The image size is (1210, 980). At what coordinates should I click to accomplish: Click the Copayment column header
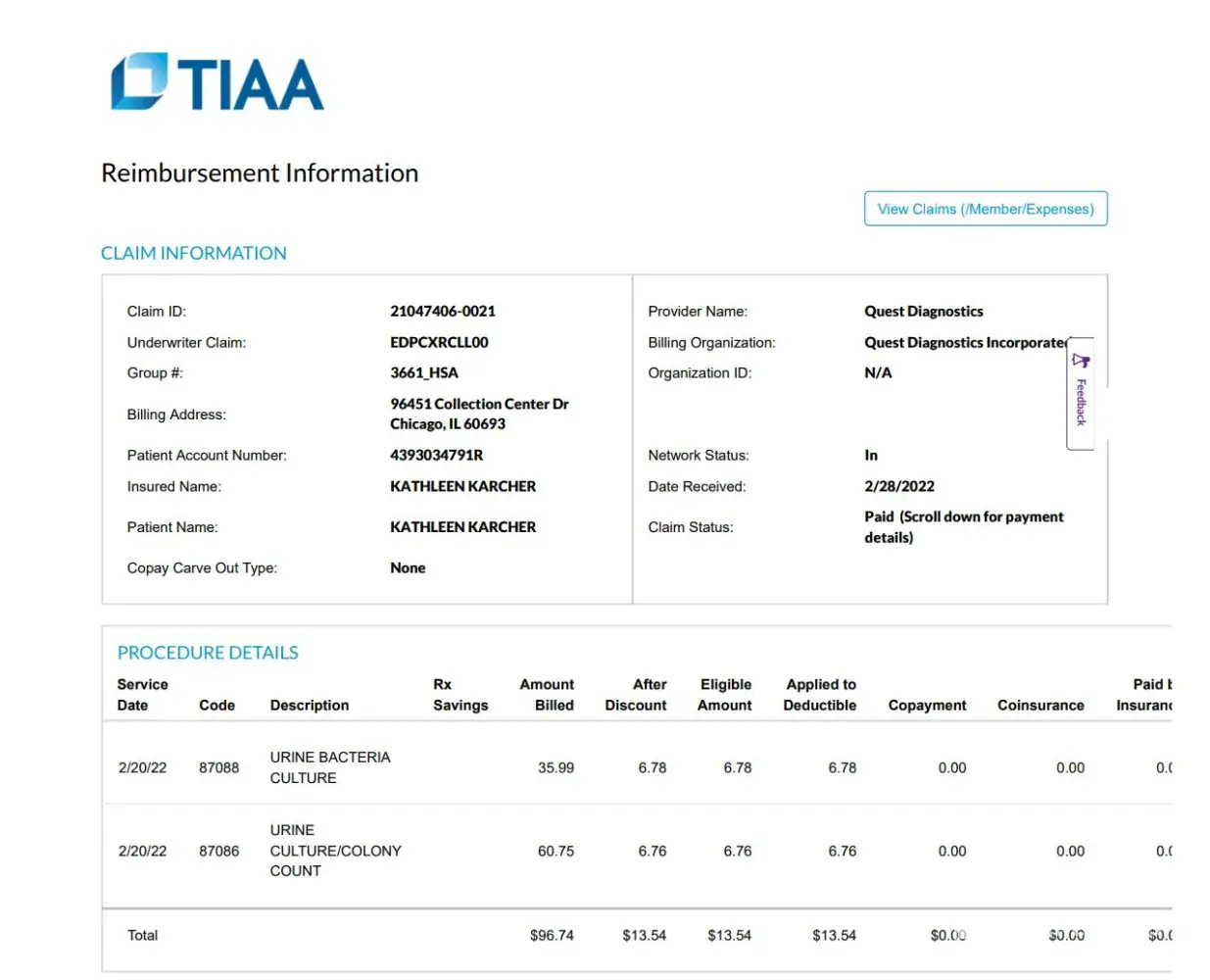coord(927,706)
